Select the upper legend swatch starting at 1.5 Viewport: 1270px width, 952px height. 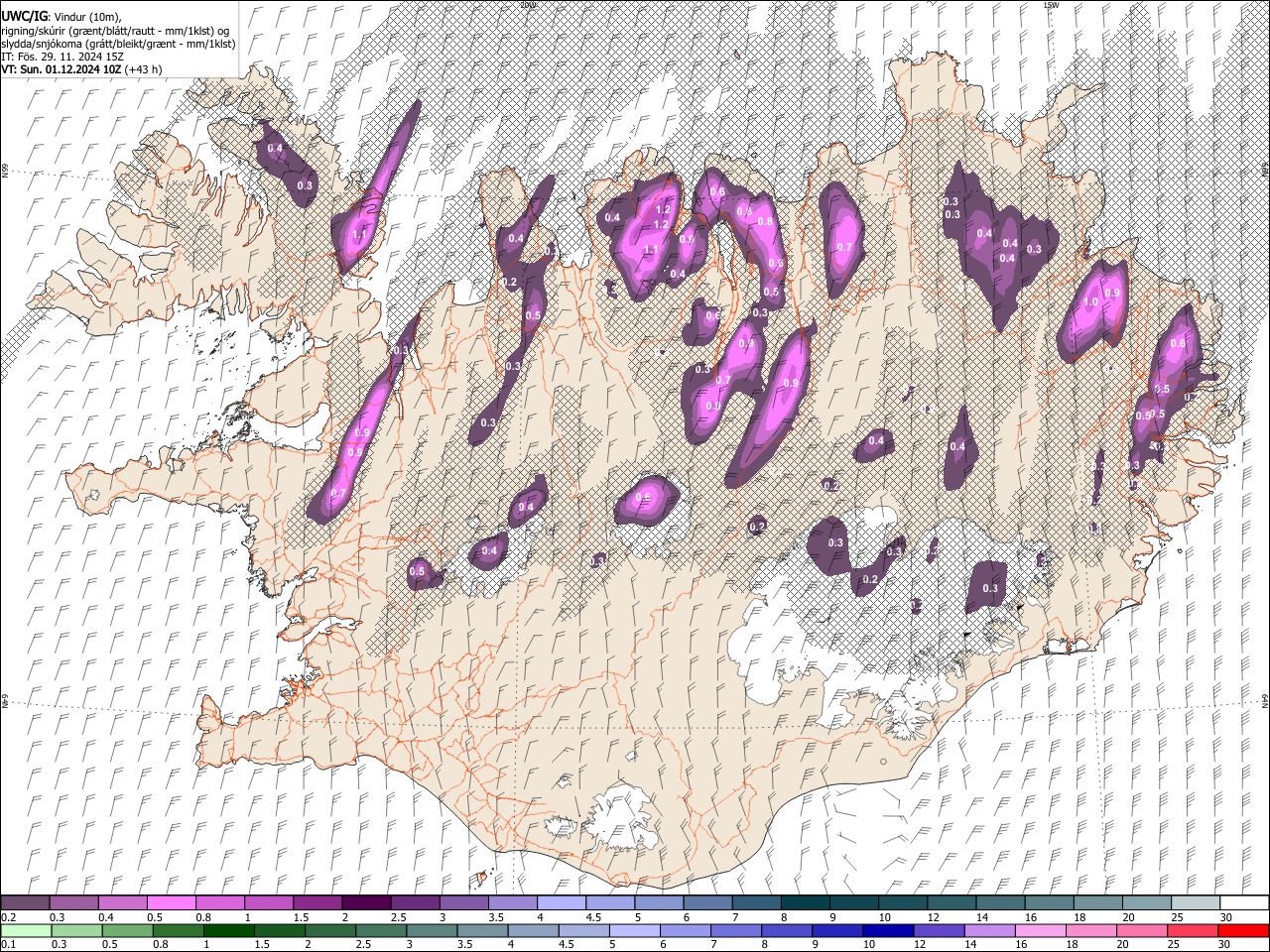point(317,903)
